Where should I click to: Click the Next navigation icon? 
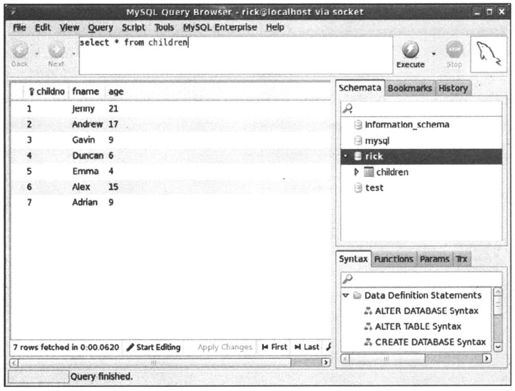click(x=56, y=50)
